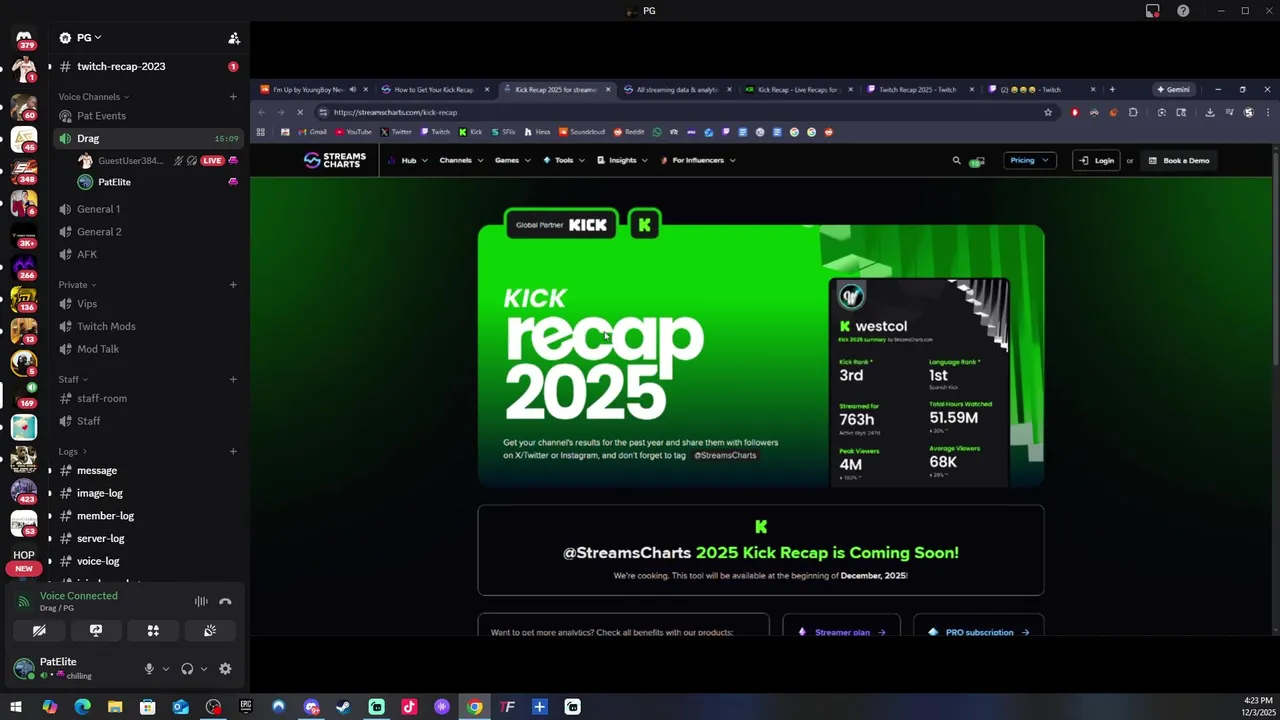The height and width of the screenshot is (720, 1280).
Task: Open Discord User Settings gear
Action: point(225,669)
